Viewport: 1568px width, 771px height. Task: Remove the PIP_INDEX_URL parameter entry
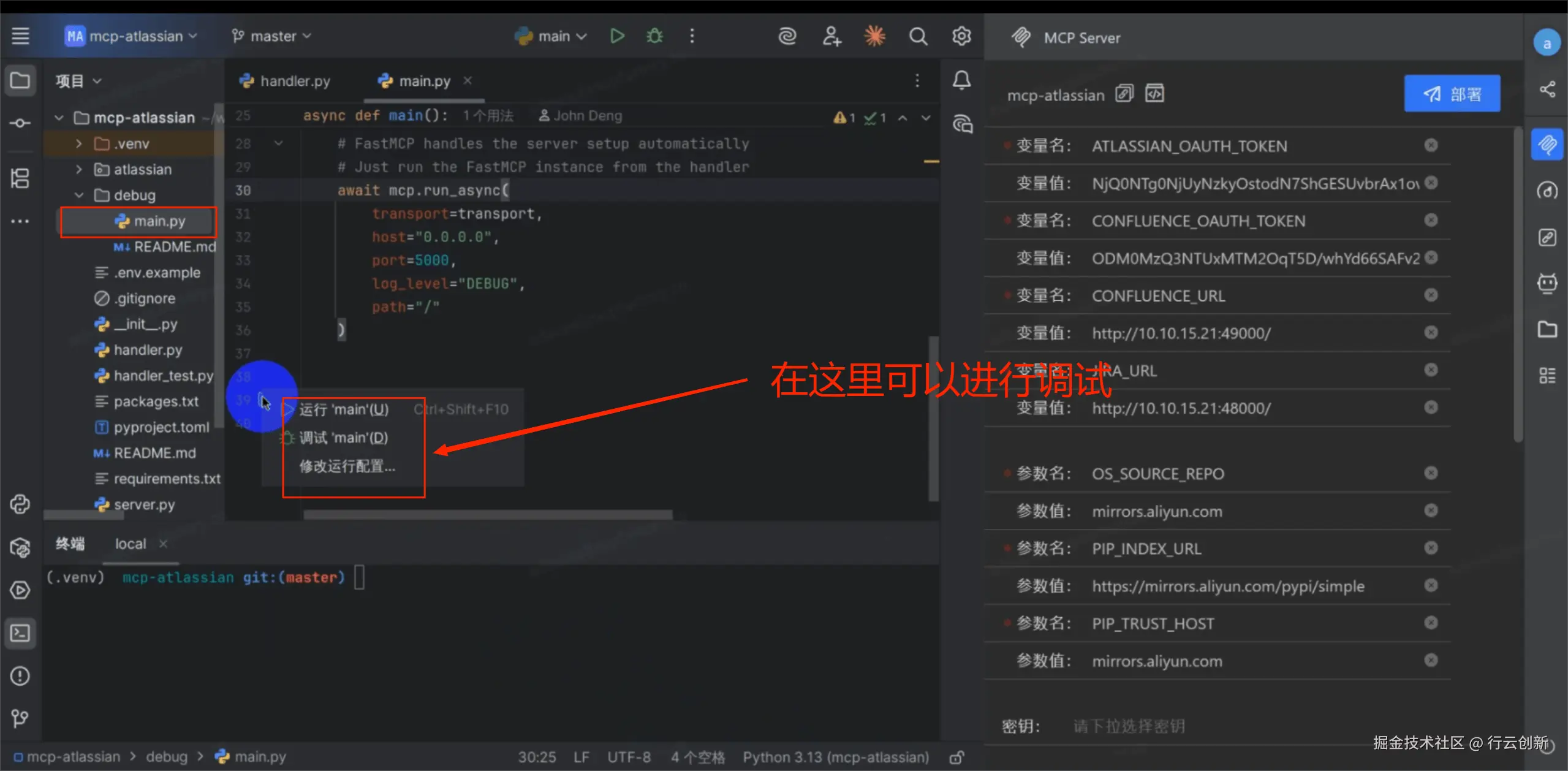tap(1430, 548)
